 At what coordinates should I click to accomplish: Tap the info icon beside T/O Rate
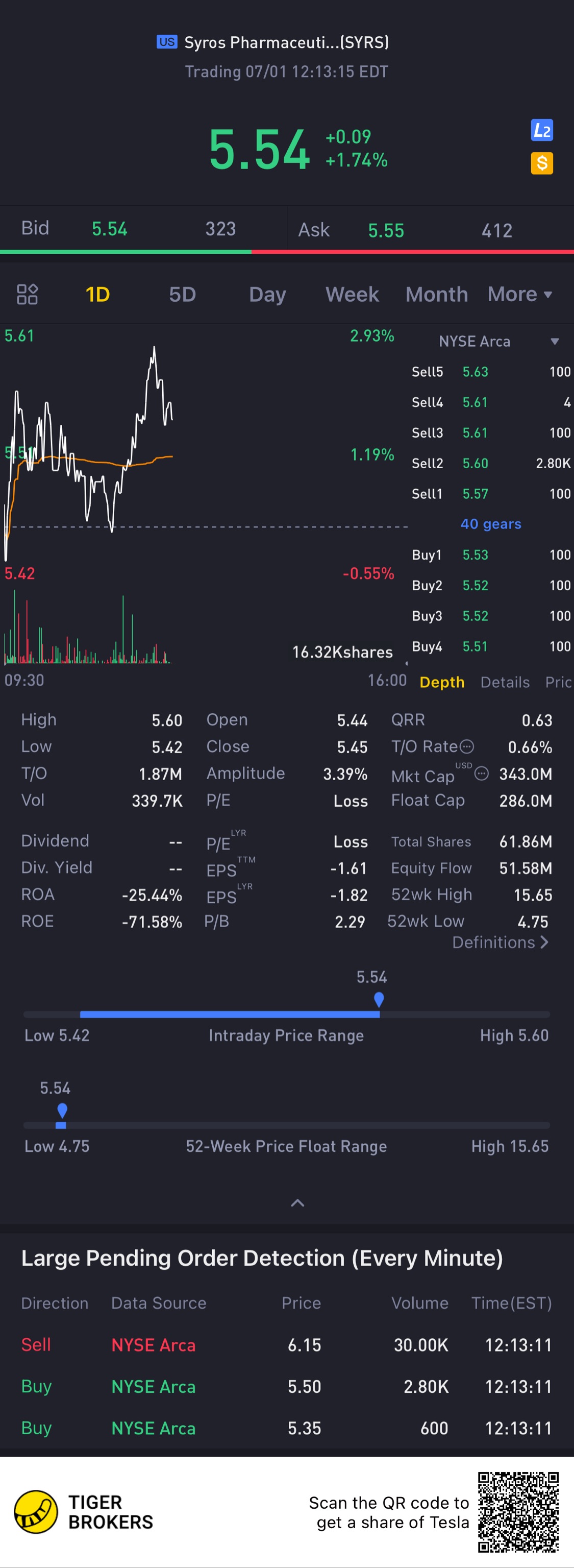point(466,746)
